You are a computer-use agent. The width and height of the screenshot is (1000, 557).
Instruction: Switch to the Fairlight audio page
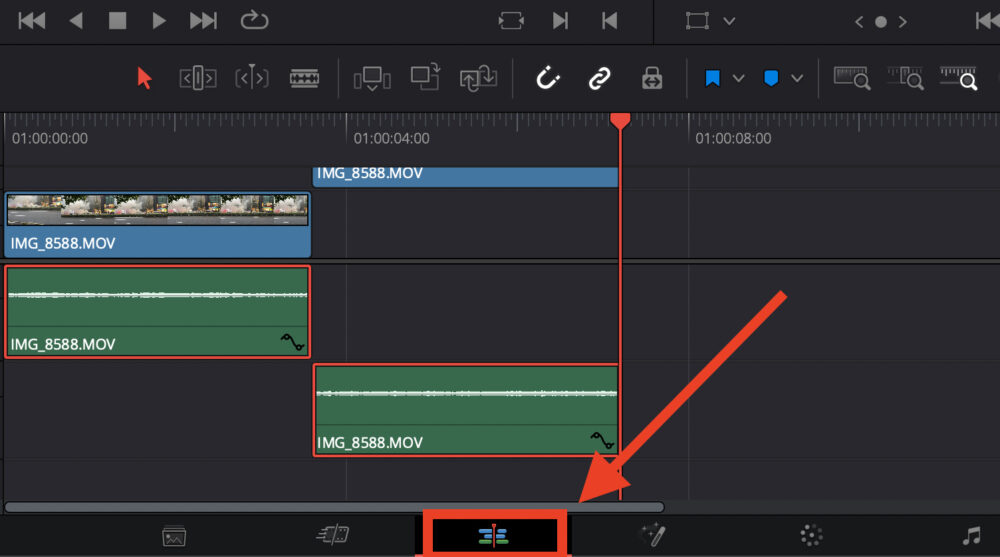click(x=971, y=535)
